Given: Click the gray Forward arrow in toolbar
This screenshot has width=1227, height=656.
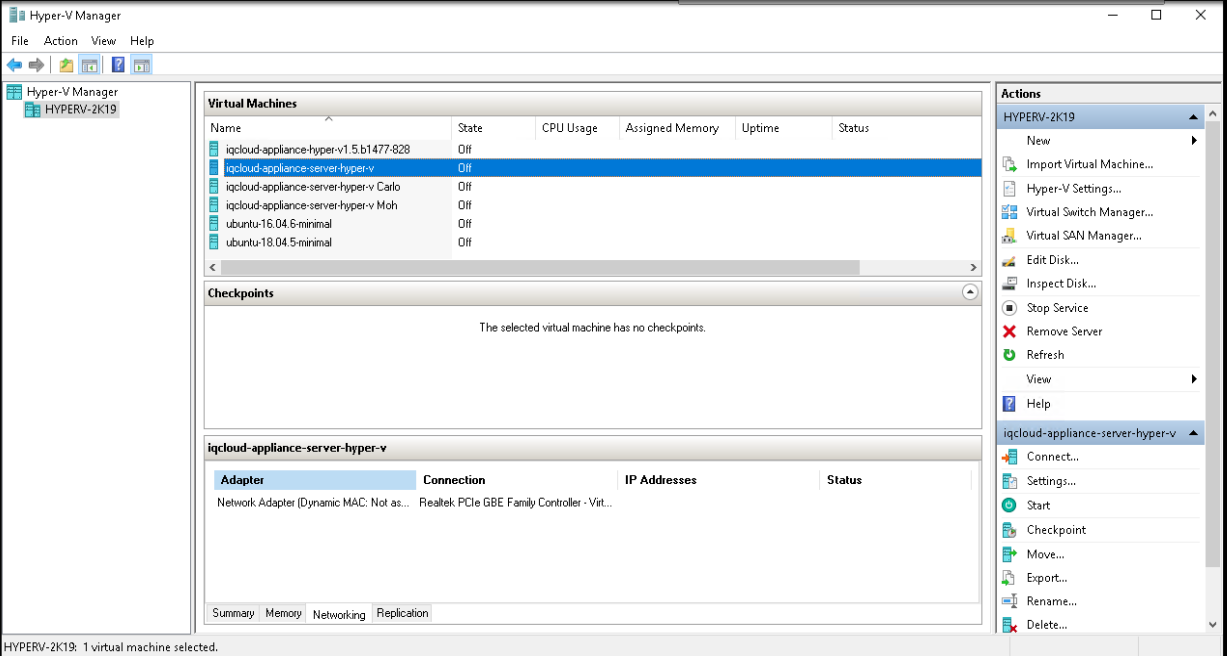Looking at the screenshot, I should point(37,65).
